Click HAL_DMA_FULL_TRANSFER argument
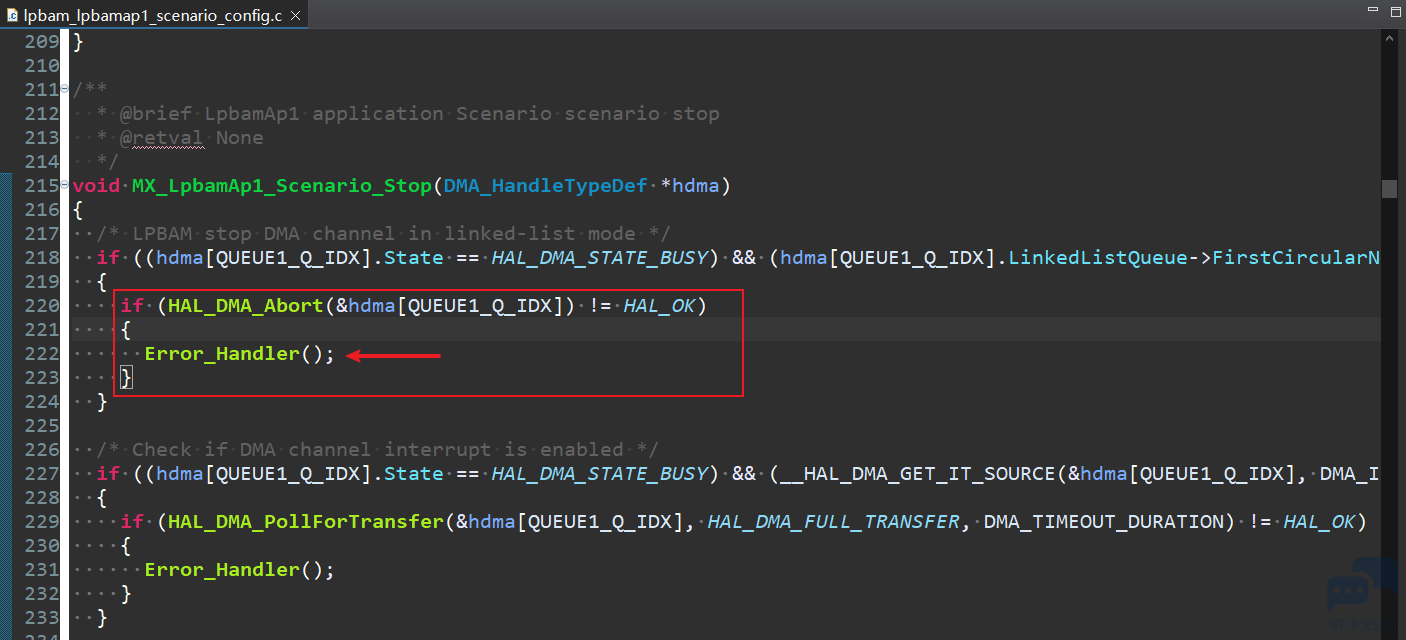Screen dimensions: 1406x640 [x=834, y=522]
